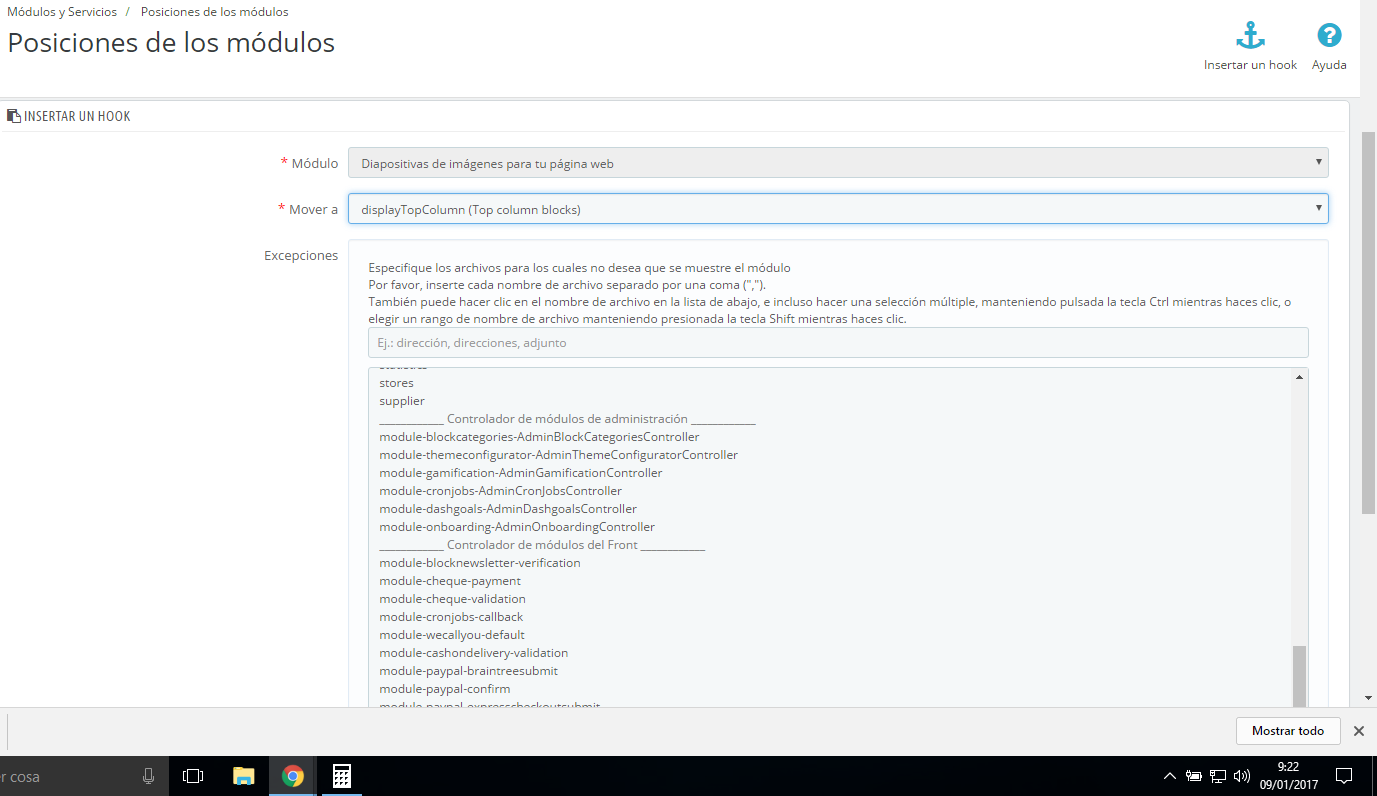Open the Módulo dropdown
This screenshot has height=796, width=1377.
click(x=838, y=163)
